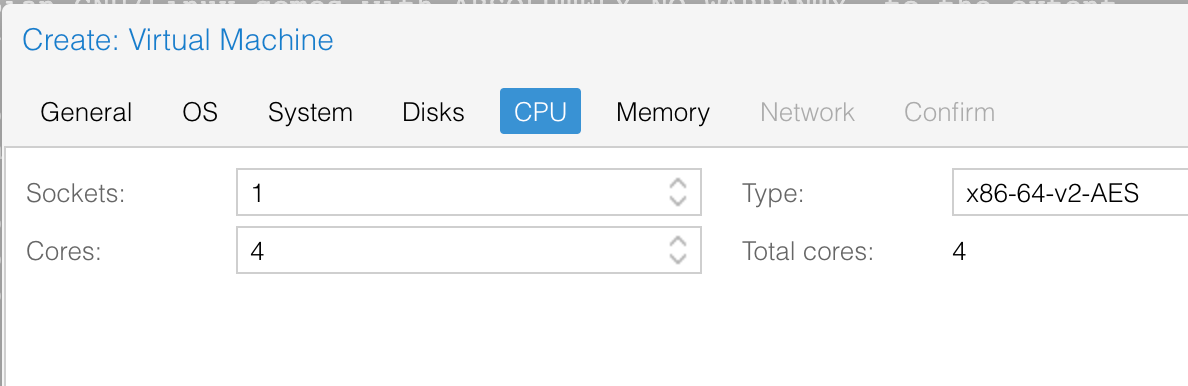Select the greyed-out Confirm tab

click(949, 112)
